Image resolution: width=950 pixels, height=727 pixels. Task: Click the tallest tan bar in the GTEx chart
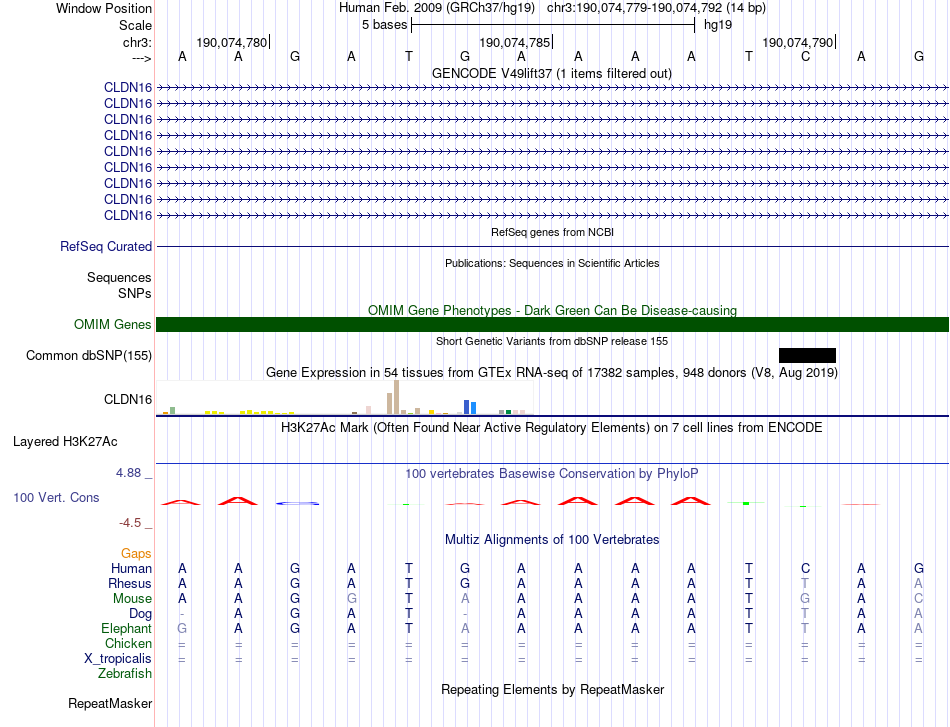pyautogui.click(x=397, y=397)
